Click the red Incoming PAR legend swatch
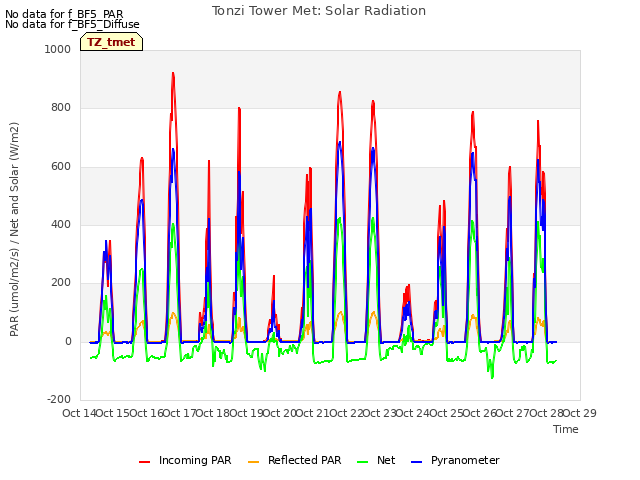This screenshot has width=640, height=480. click(144, 462)
